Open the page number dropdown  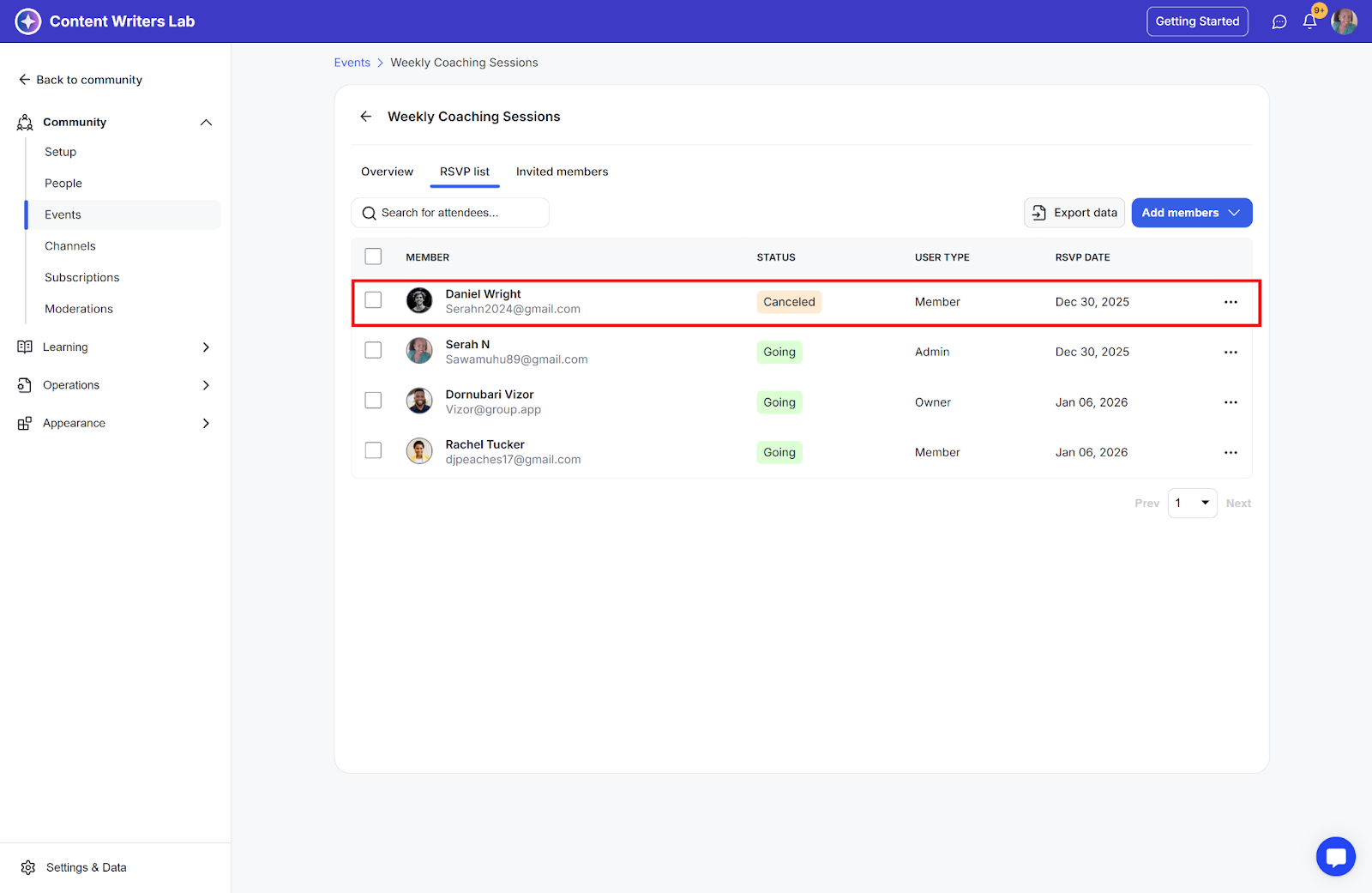click(1192, 503)
